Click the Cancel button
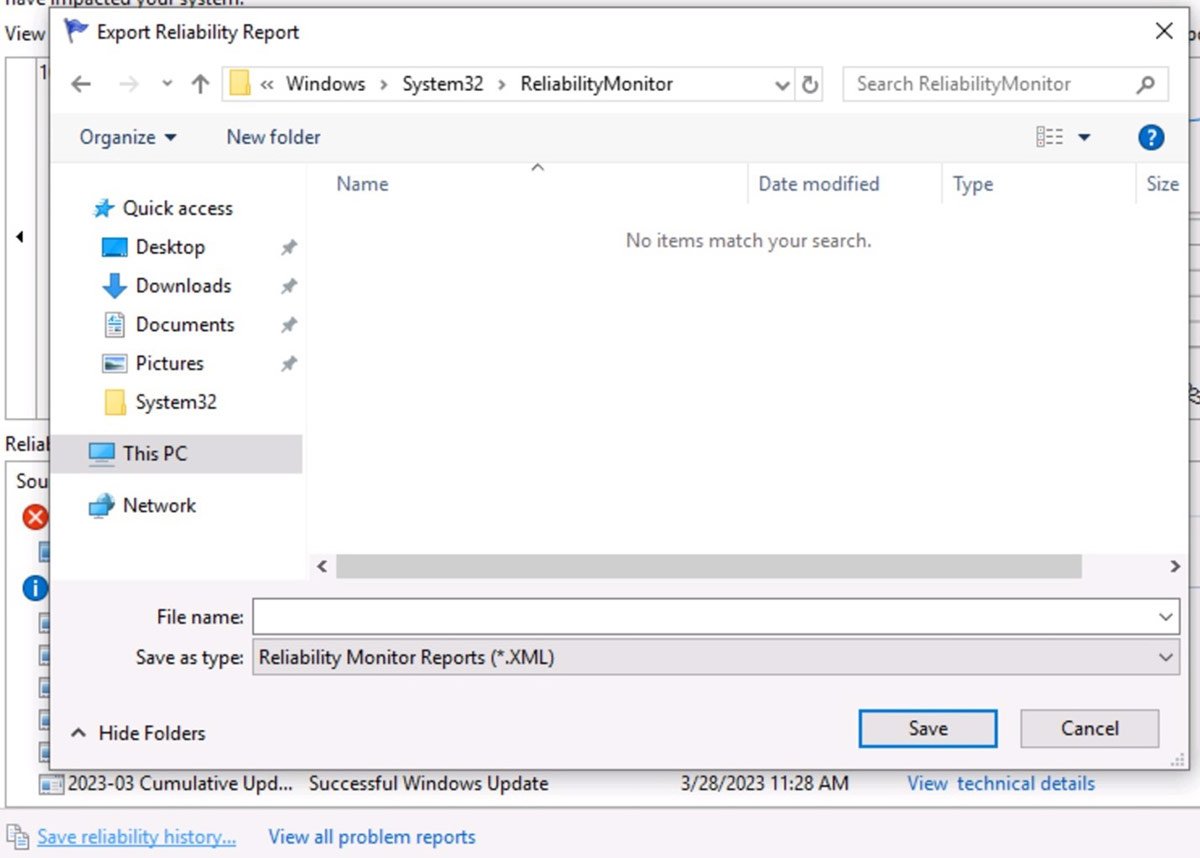This screenshot has width=1200, height=858. [1089, 729]
